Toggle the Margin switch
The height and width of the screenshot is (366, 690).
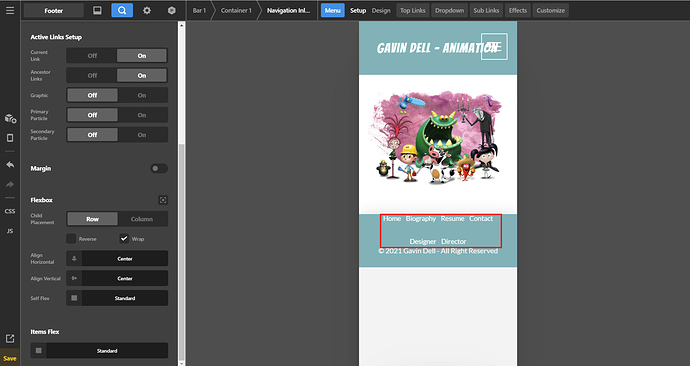click(159, 168)
